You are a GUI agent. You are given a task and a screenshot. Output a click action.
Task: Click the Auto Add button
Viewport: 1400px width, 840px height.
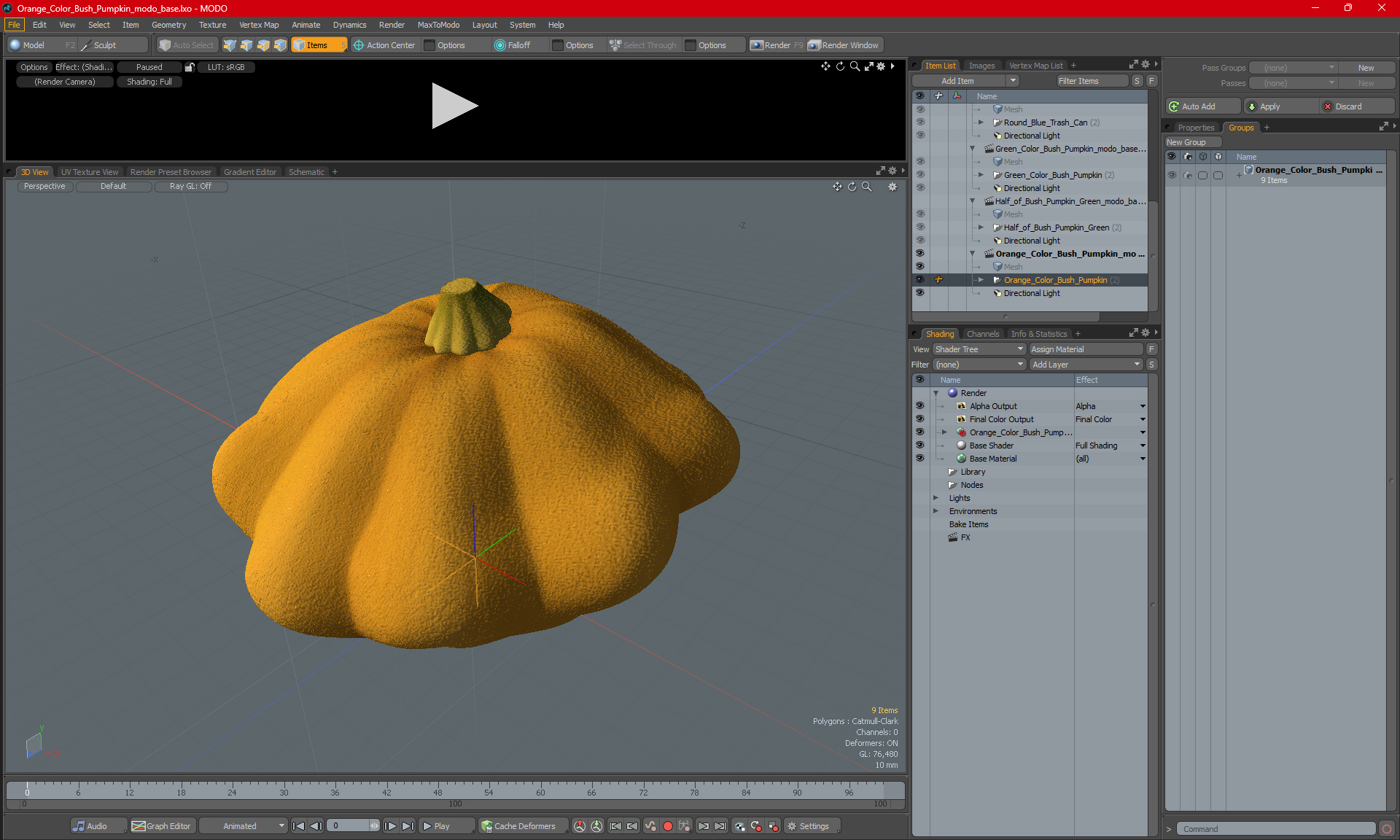1203,106
